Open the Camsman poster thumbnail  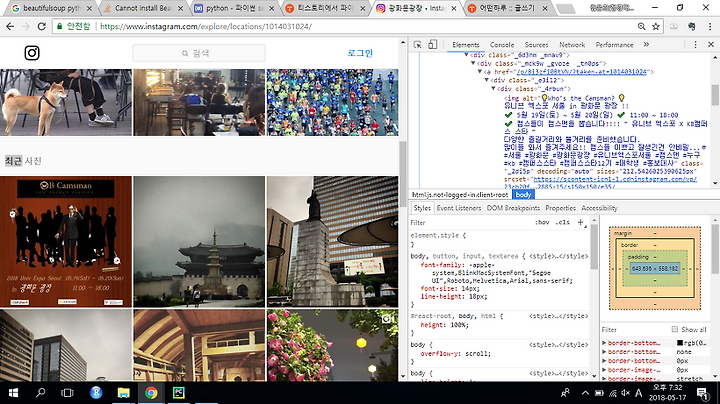point(66,241)
